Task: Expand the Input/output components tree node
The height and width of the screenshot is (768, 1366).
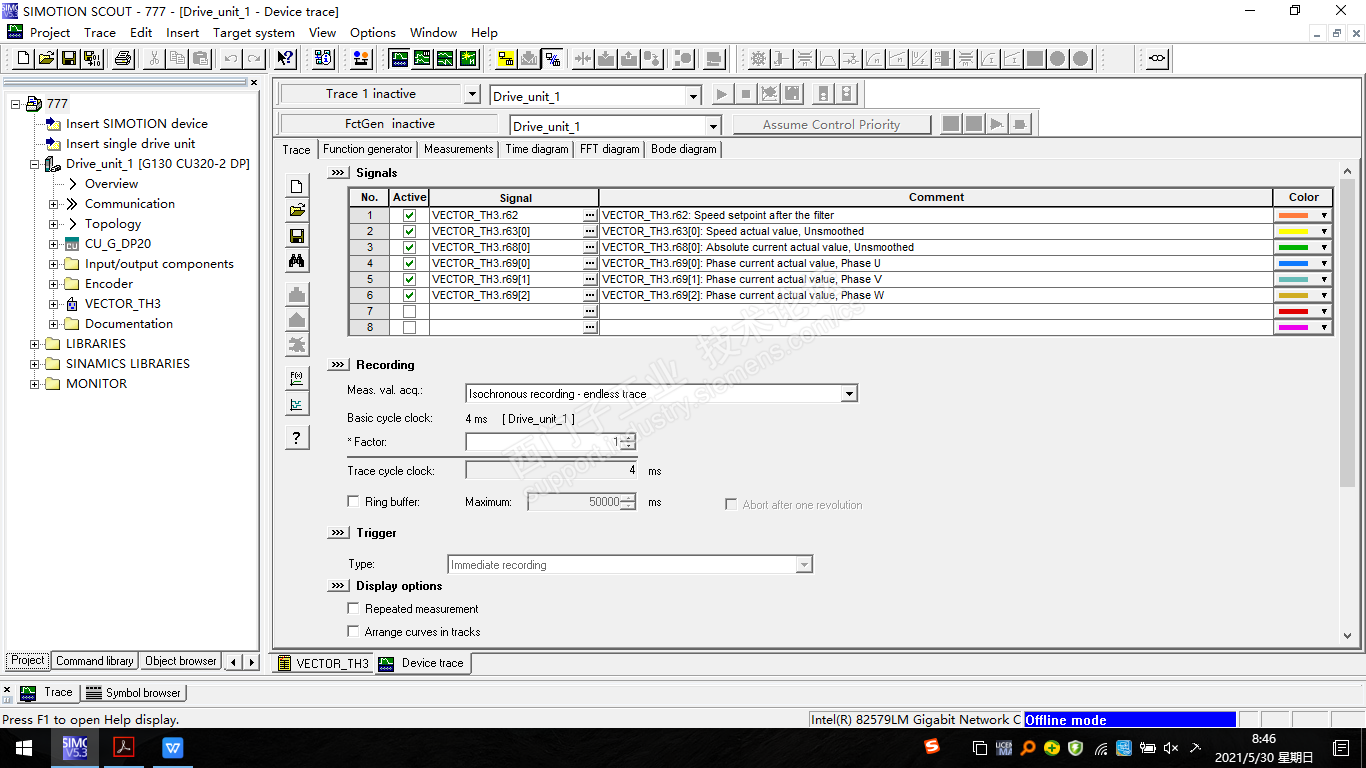Action: pyautogui.click(x=54, y=264)
